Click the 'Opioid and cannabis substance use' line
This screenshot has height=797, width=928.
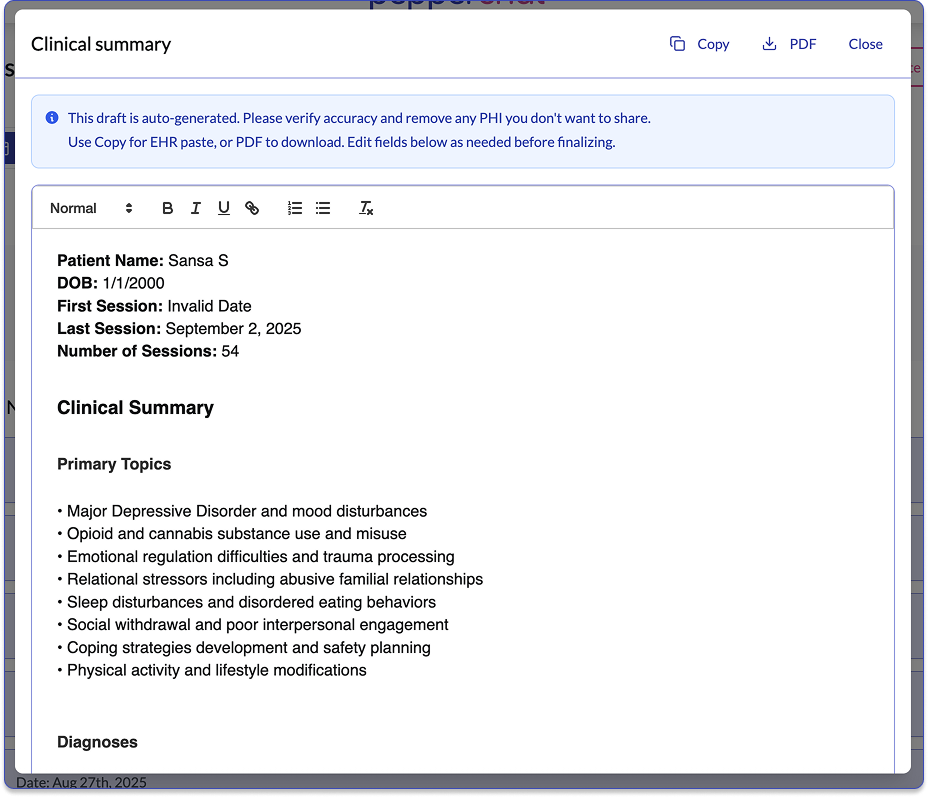[232, 534]
